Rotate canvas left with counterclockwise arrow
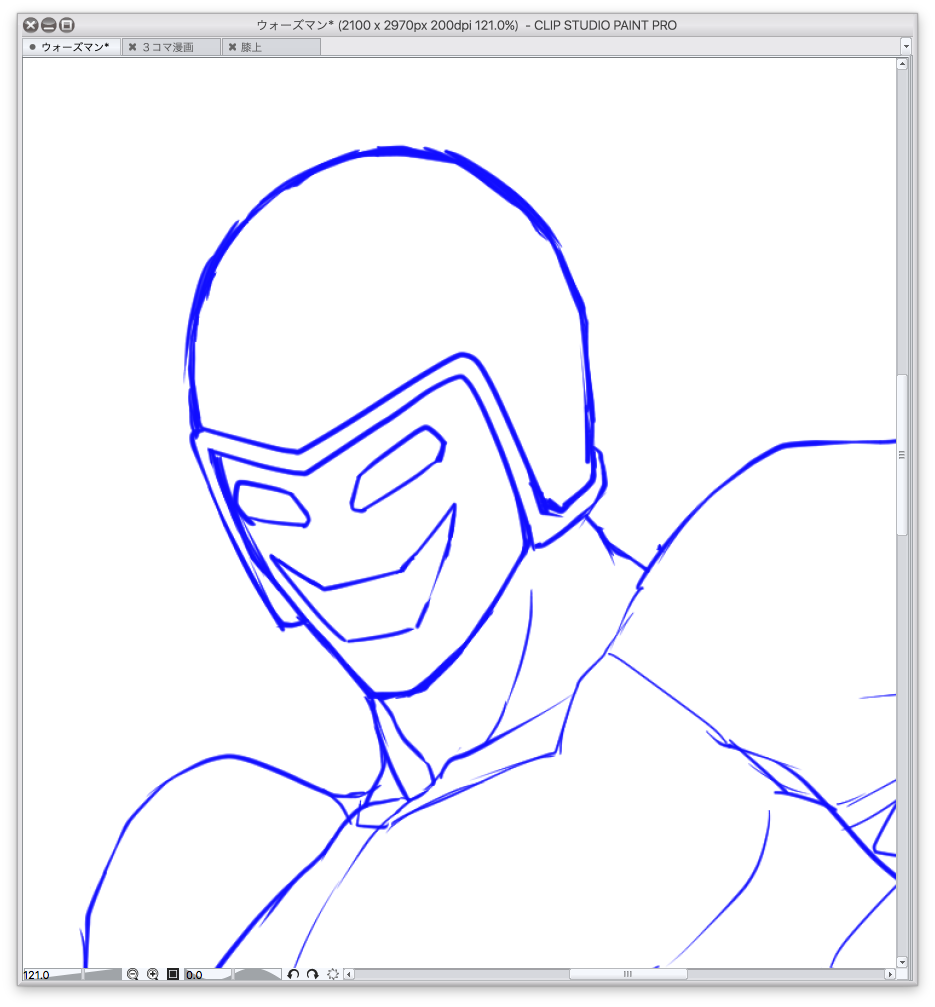Image resolution: width=935 pixels, height=1007 pixels. 293,974
